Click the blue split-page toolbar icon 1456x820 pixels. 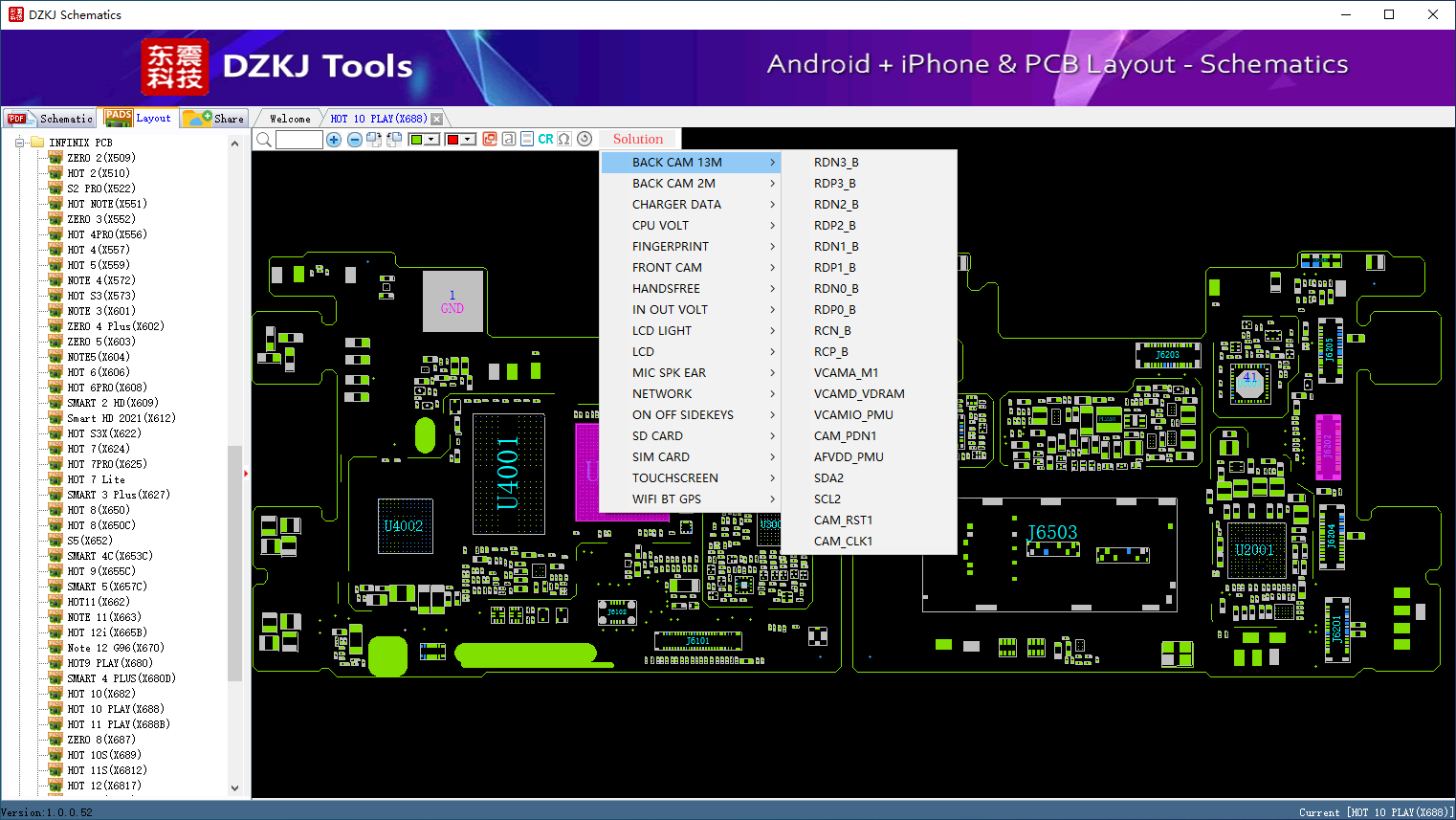[x=527, y=140]
